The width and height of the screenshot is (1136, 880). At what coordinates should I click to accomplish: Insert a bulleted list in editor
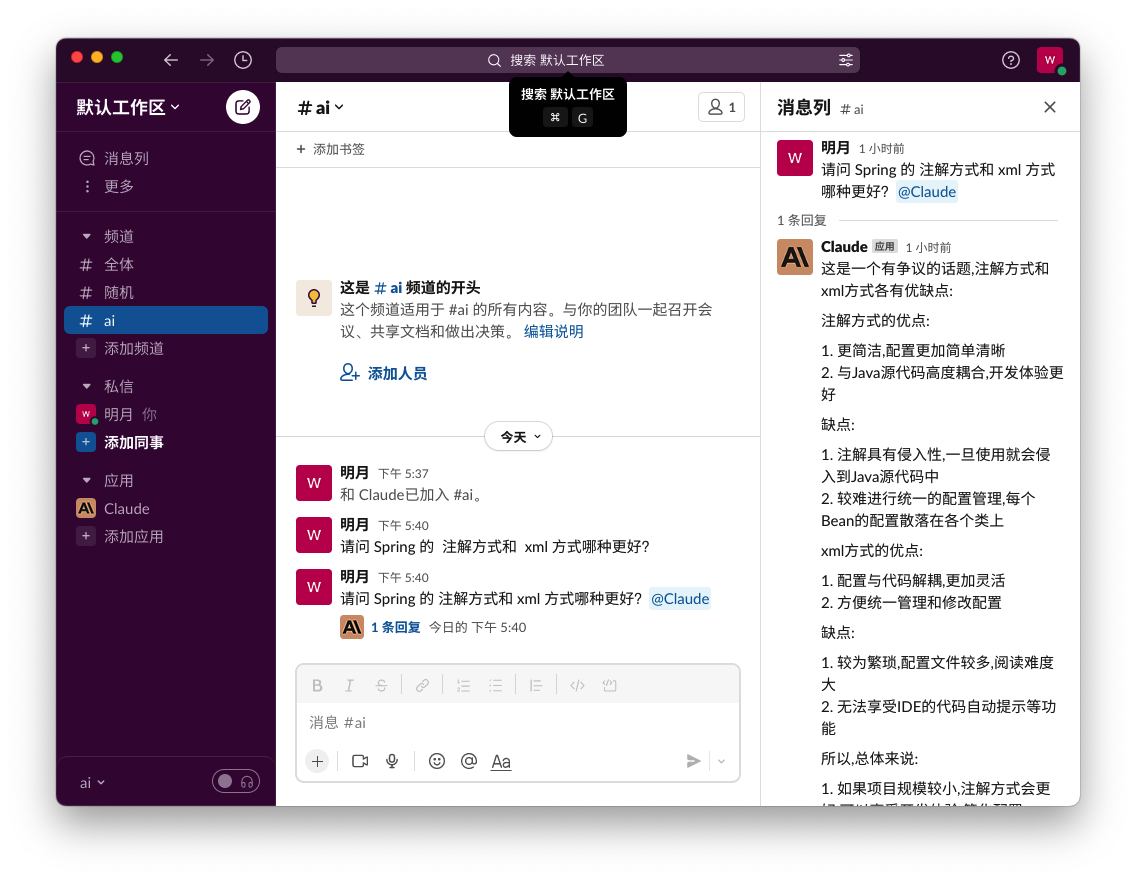coord(496,685)
